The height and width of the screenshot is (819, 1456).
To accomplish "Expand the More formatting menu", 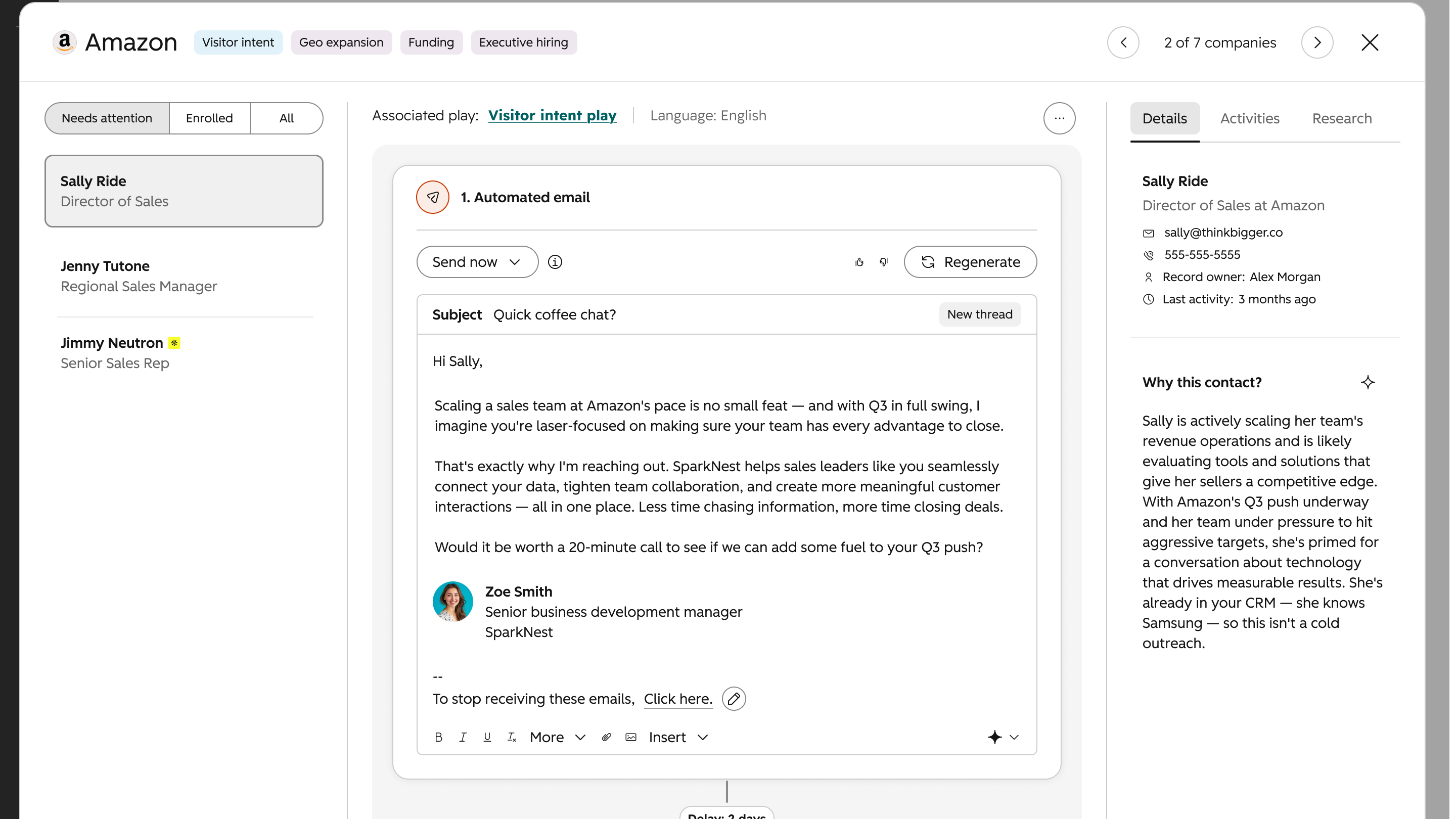I will pos(557,737).
